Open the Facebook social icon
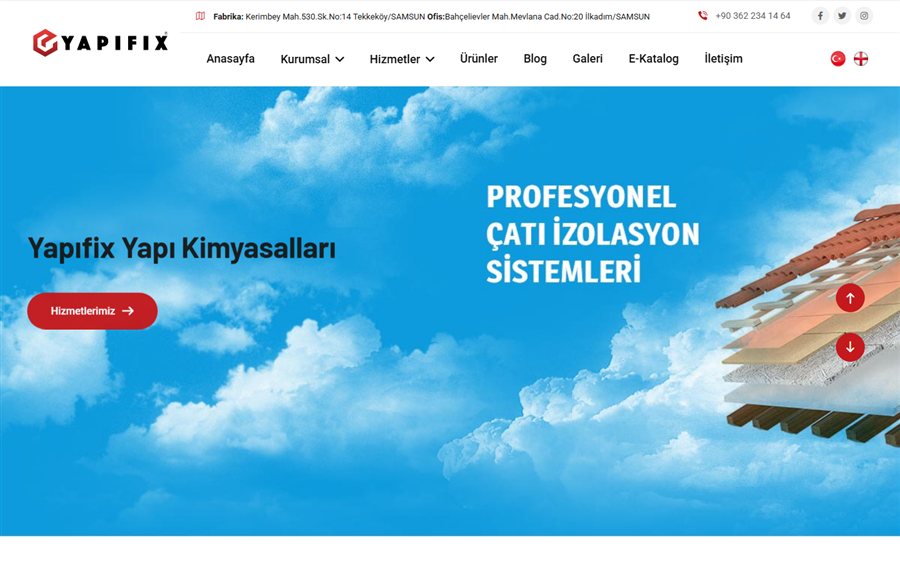Screen dimensions: 900x563 820,15
